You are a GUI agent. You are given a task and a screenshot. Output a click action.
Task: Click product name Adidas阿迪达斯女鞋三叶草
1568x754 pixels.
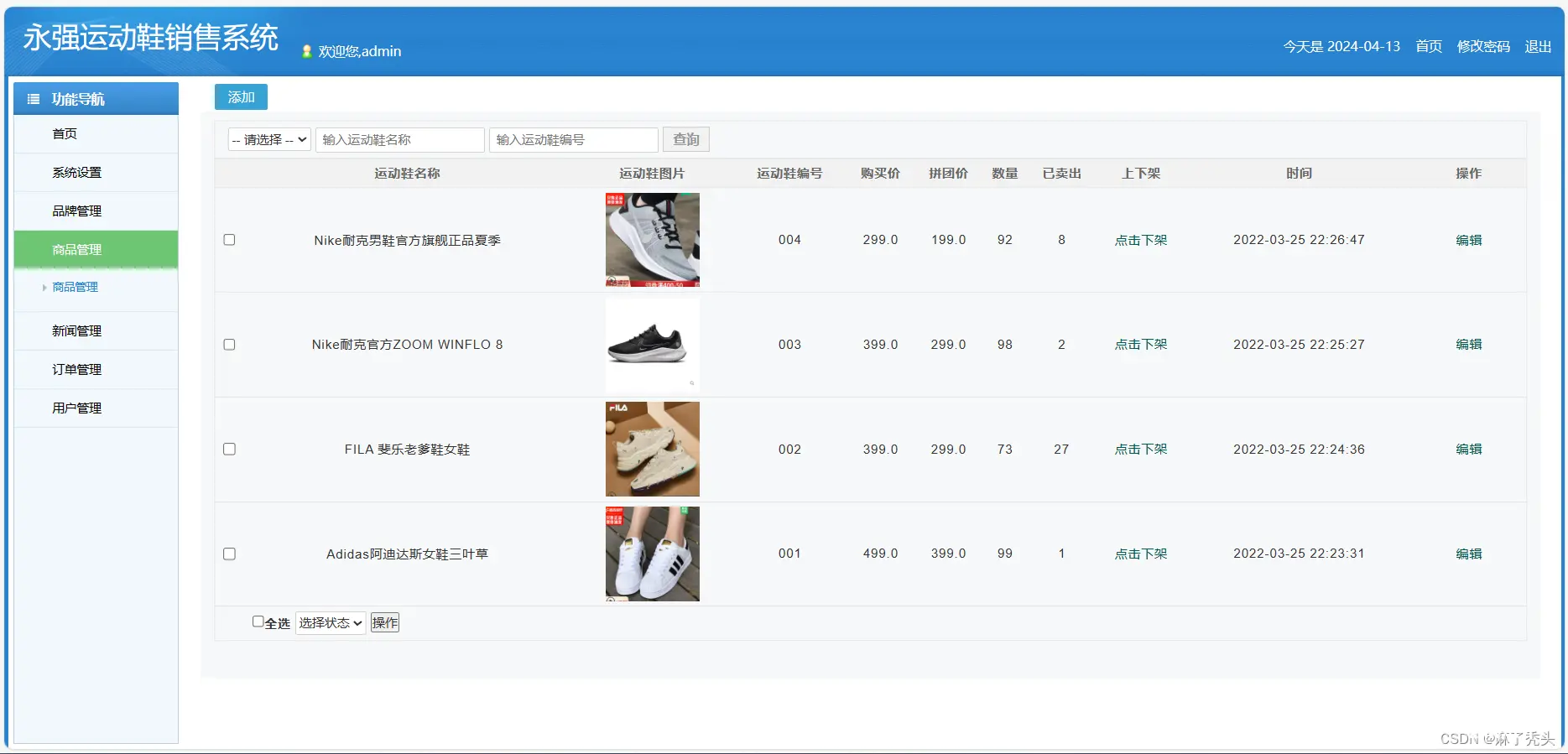coord(407,554)
